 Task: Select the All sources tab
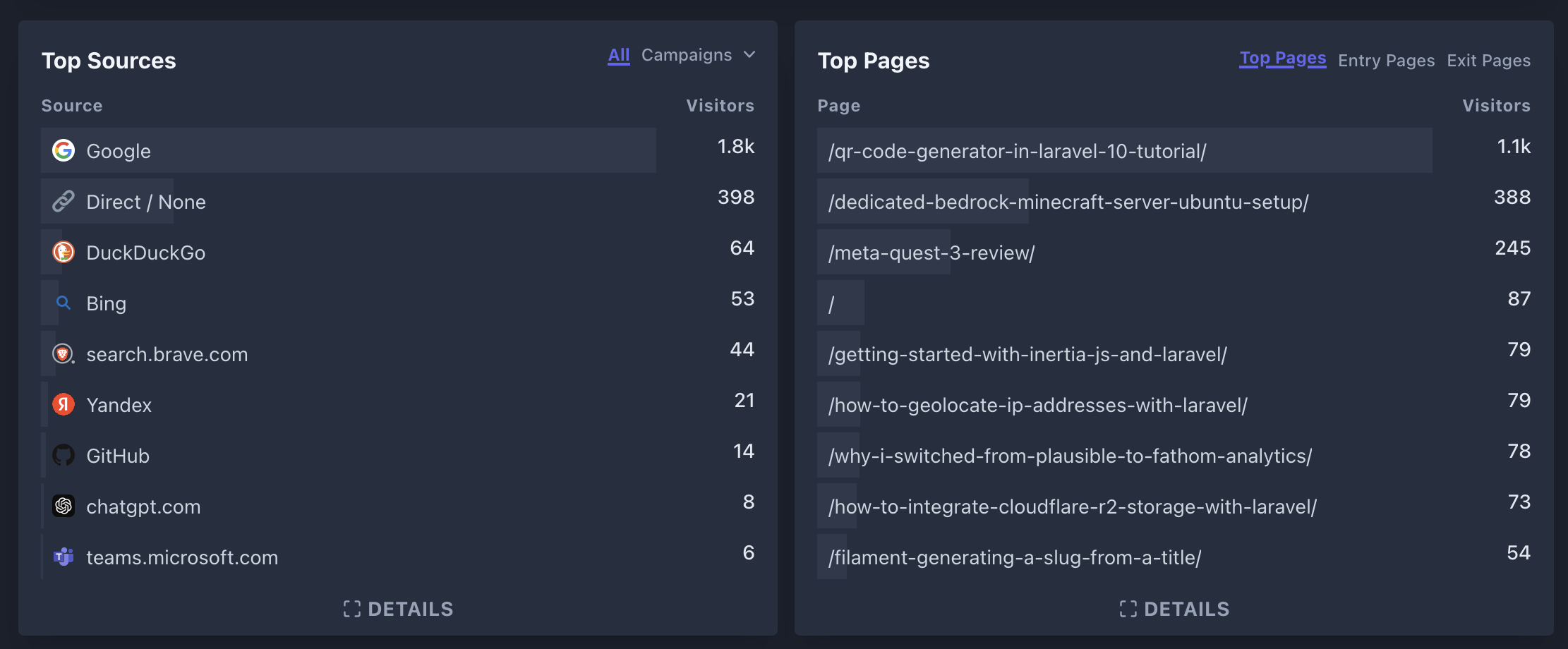[x=619, y=55]
